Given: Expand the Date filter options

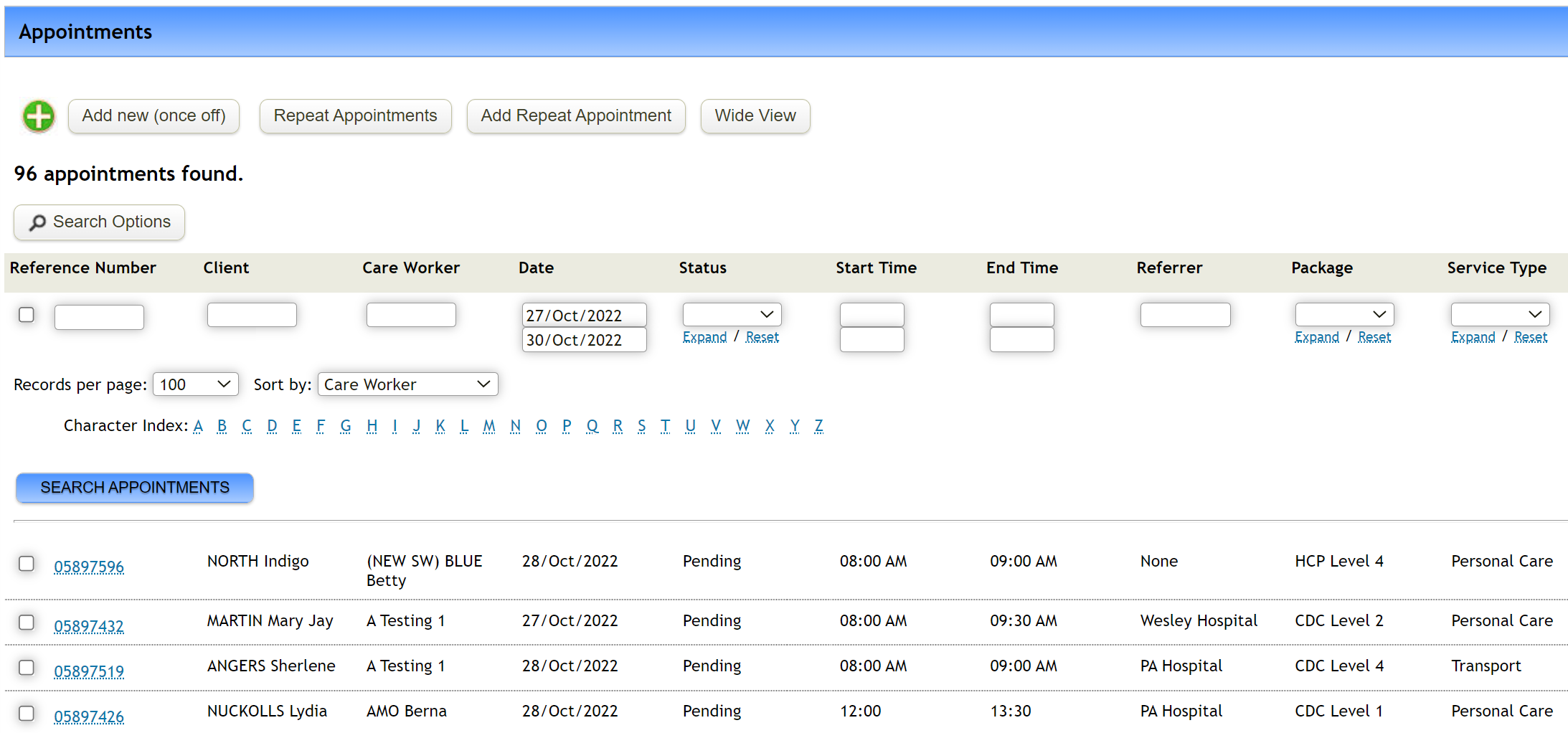Looking at the screenshot, I should 704,336.
